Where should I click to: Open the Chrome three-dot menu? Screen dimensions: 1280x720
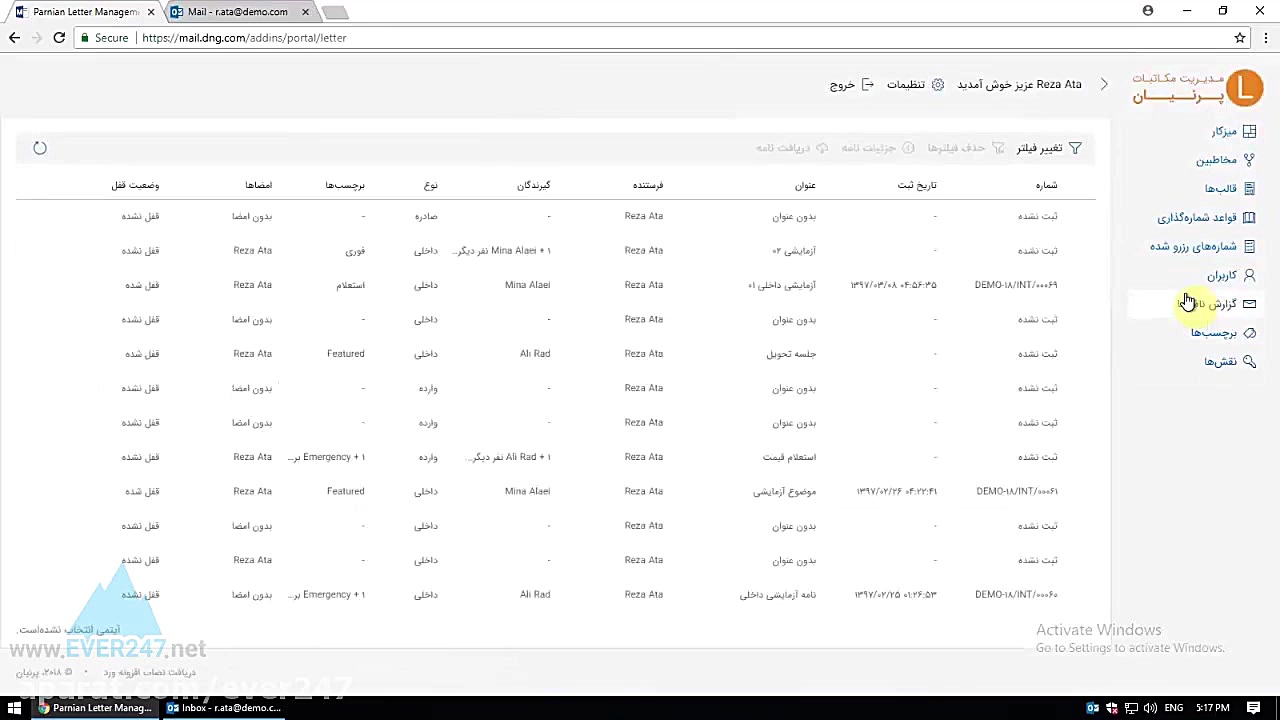[x=1264, y=38]
